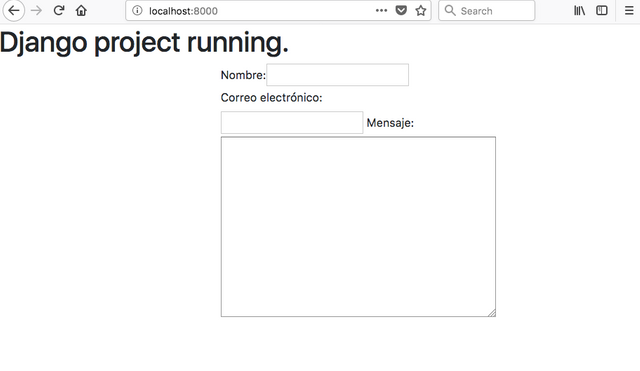Open the Library bookshelf icon
The image size is (640, 371).
[580, 11]
